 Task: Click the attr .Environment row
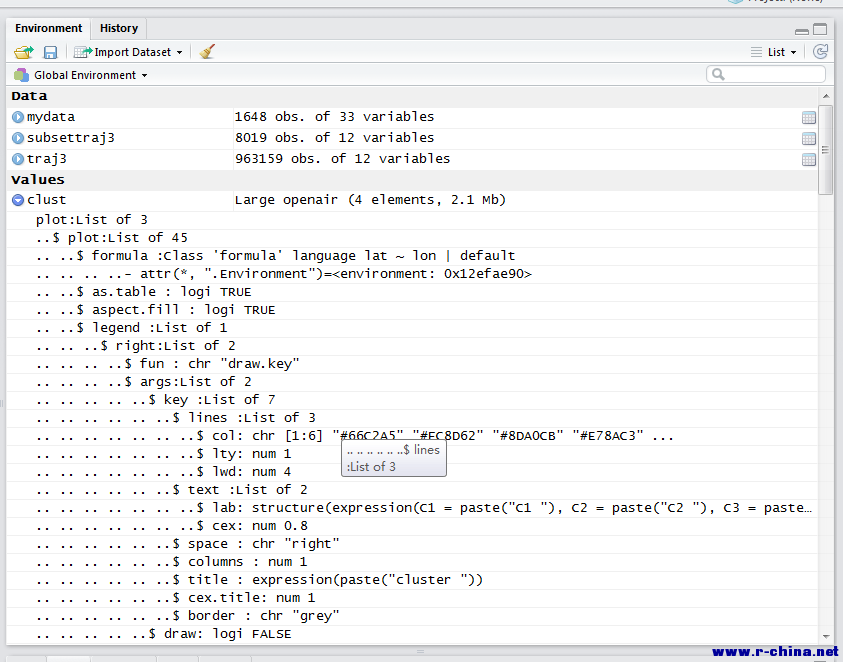(412, 274)
